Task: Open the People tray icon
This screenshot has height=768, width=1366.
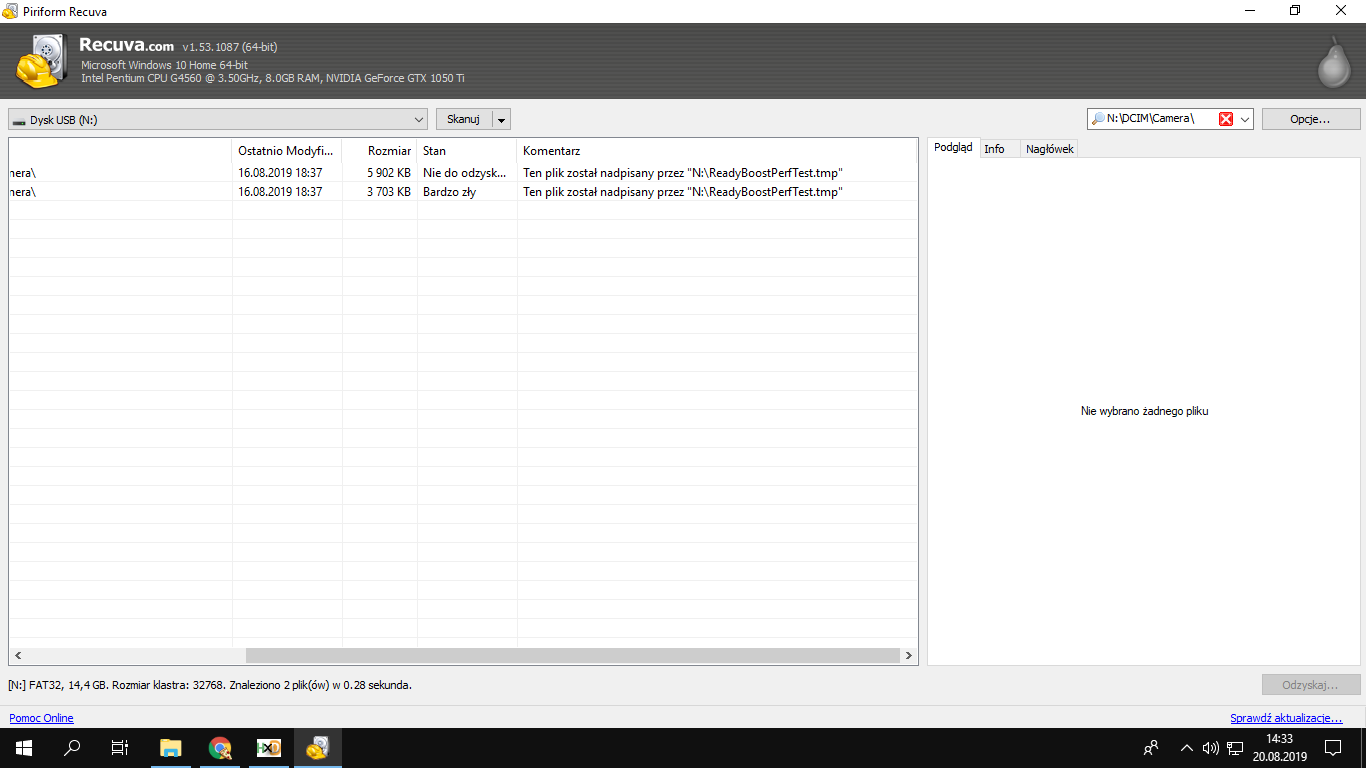Action: pos(1152,747)
